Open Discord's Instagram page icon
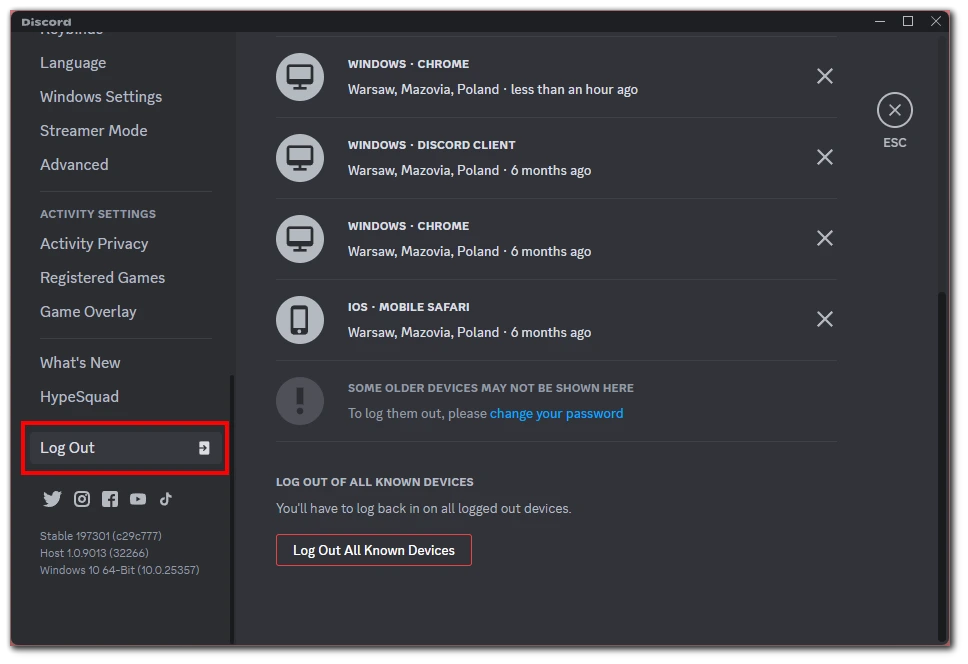Image resolution: width=968 pixels, height=664 pixels. point(82,499)
